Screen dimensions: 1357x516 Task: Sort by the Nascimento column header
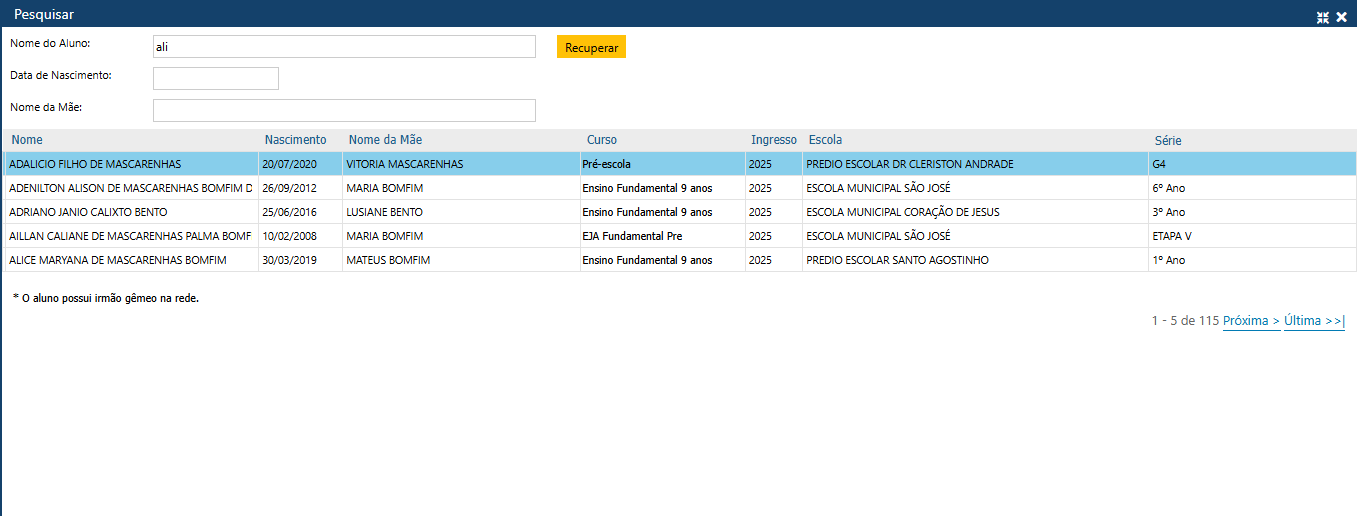point(295,140)
